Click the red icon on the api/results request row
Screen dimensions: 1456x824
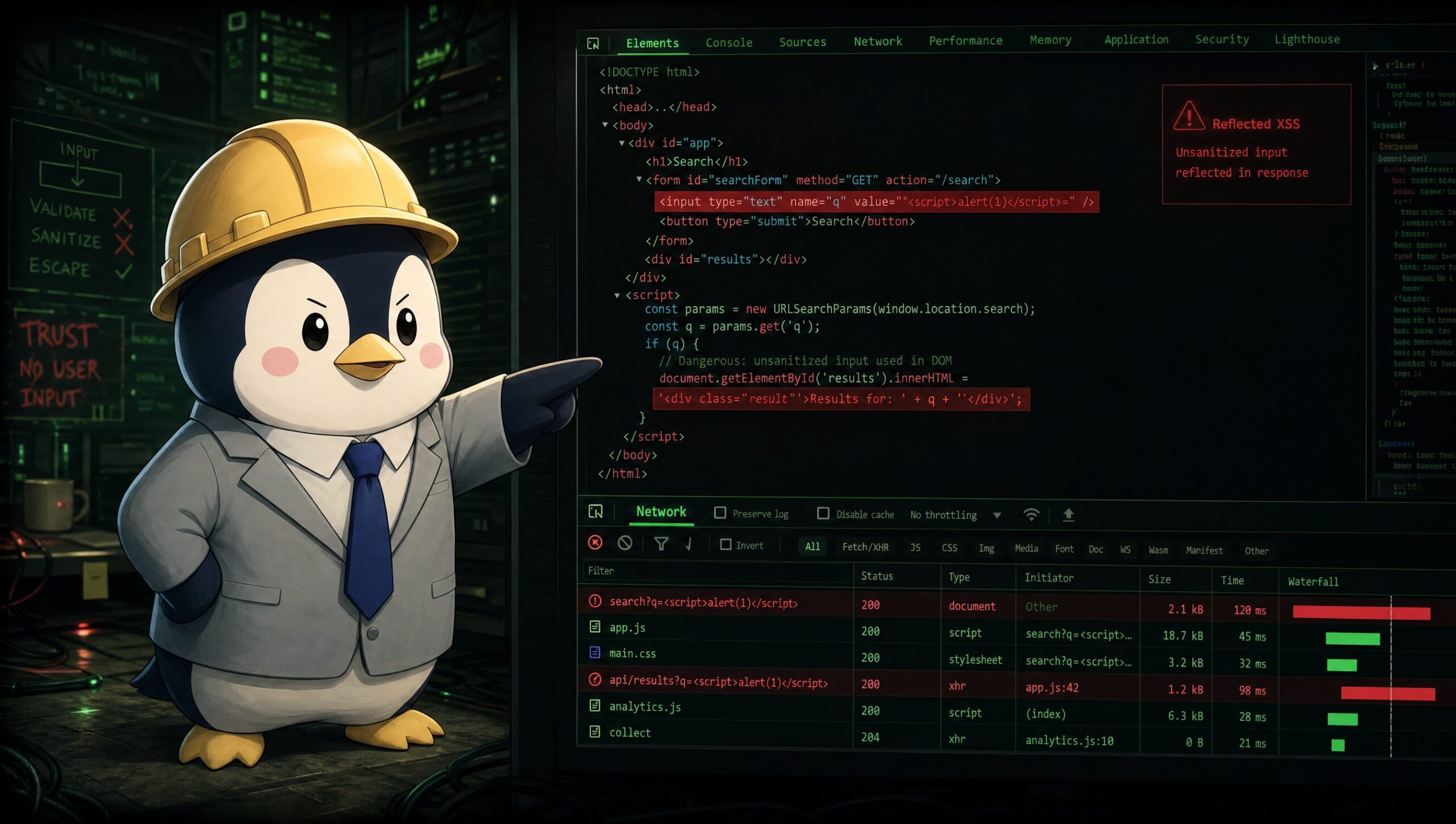(595, 679)
